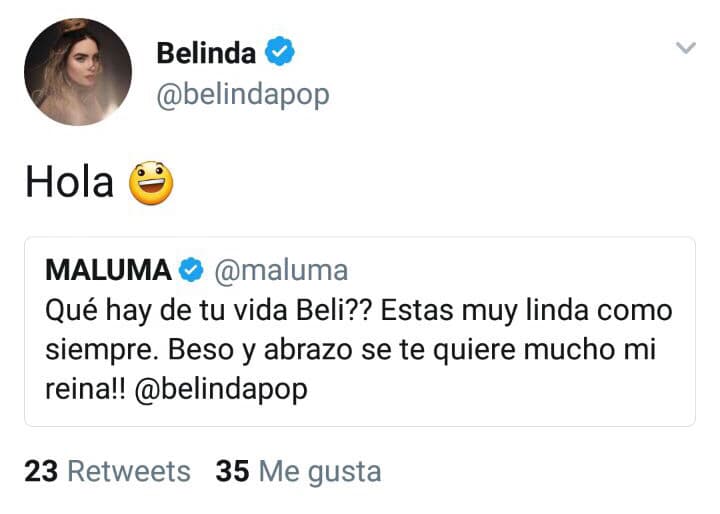
Task: Click the smiley emoji after Hola
Action: [151, 182]
